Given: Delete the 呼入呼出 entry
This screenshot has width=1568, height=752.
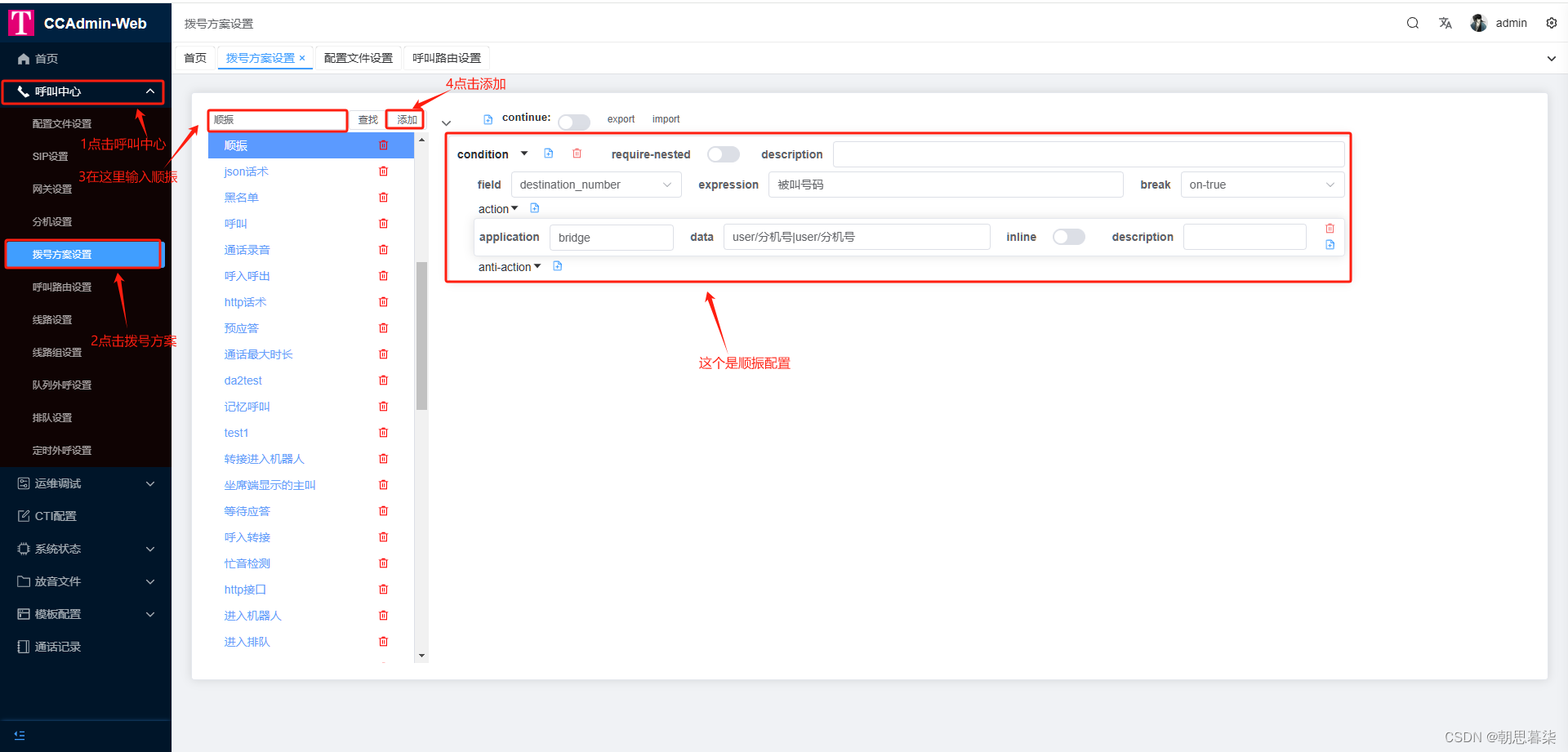Looking at the screenshot, I should click(x=383, y=276).
